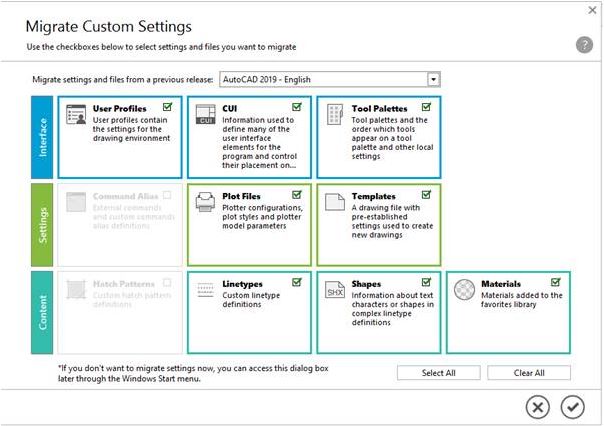Click the CUI file icon

(205, 114)
